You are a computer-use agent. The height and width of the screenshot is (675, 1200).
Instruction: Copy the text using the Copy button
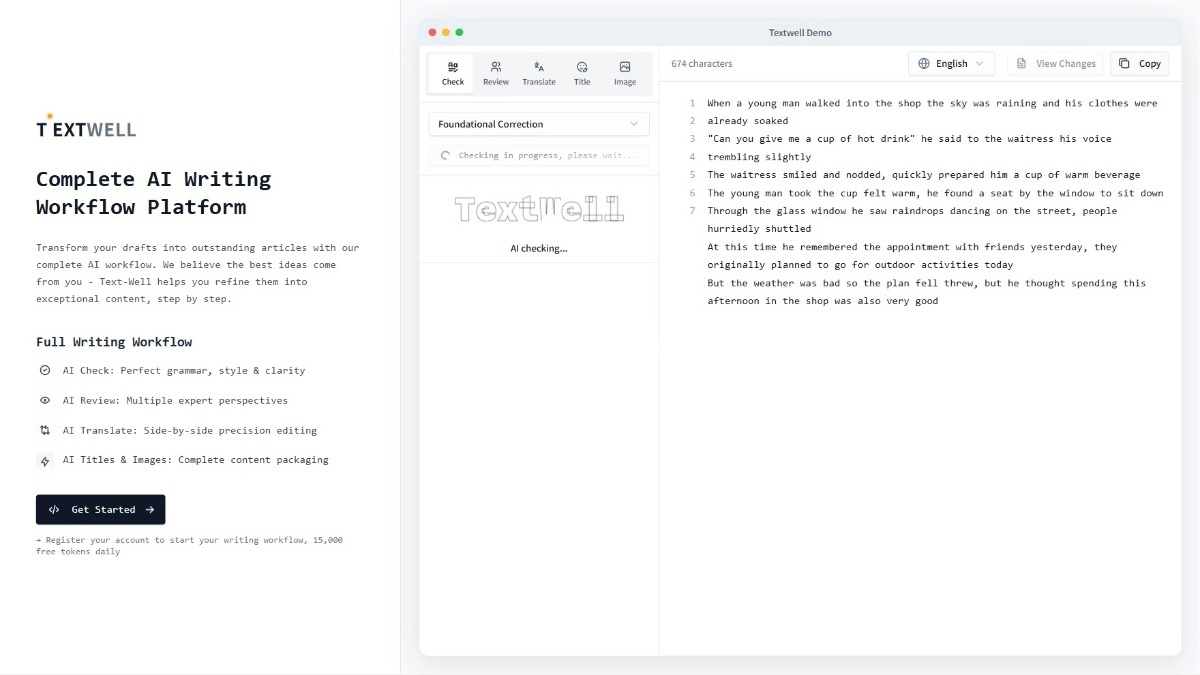[x=1140, y=63]
